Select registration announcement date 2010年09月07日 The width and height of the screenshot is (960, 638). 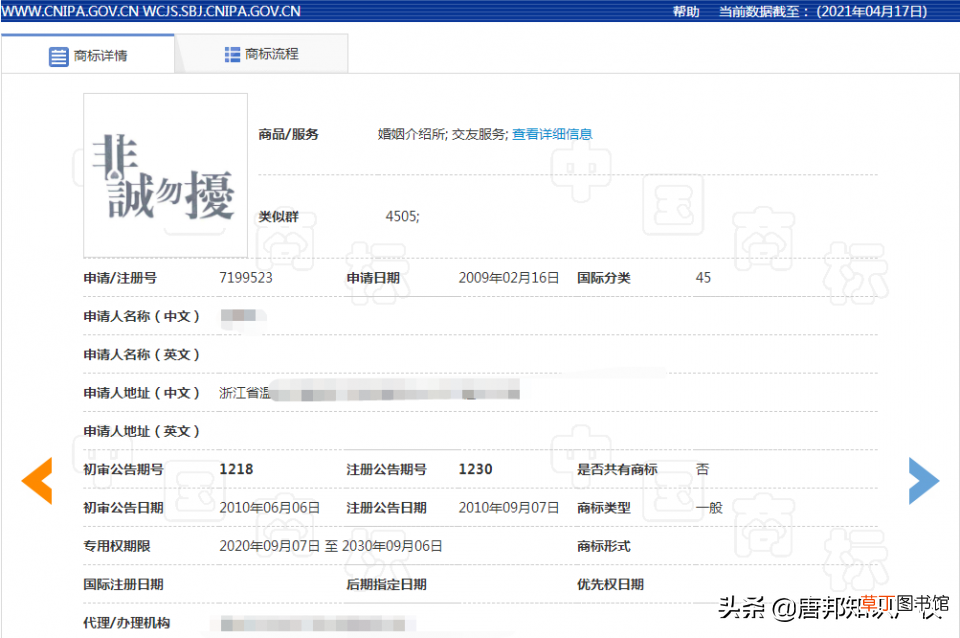509,508
